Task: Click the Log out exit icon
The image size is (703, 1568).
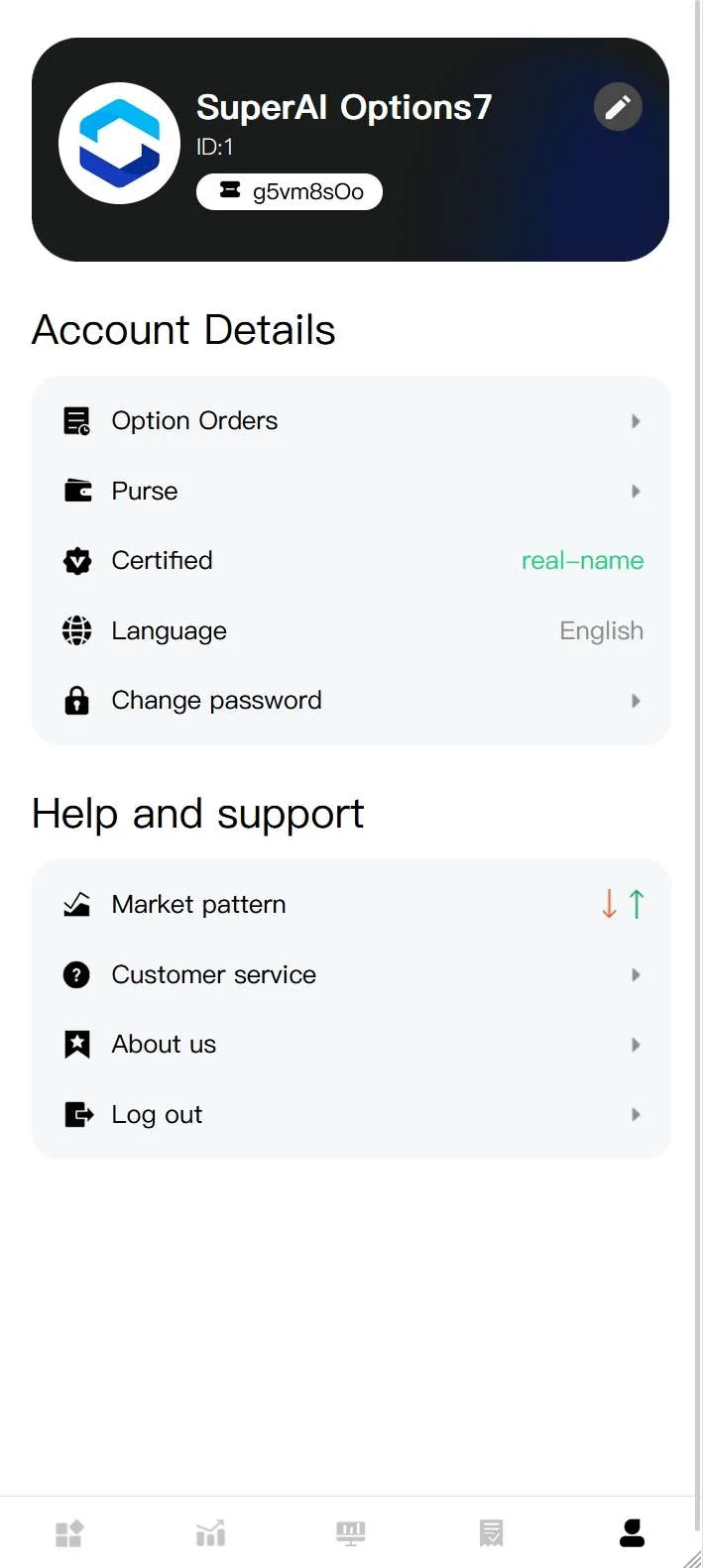Action: click(77, 1115)
